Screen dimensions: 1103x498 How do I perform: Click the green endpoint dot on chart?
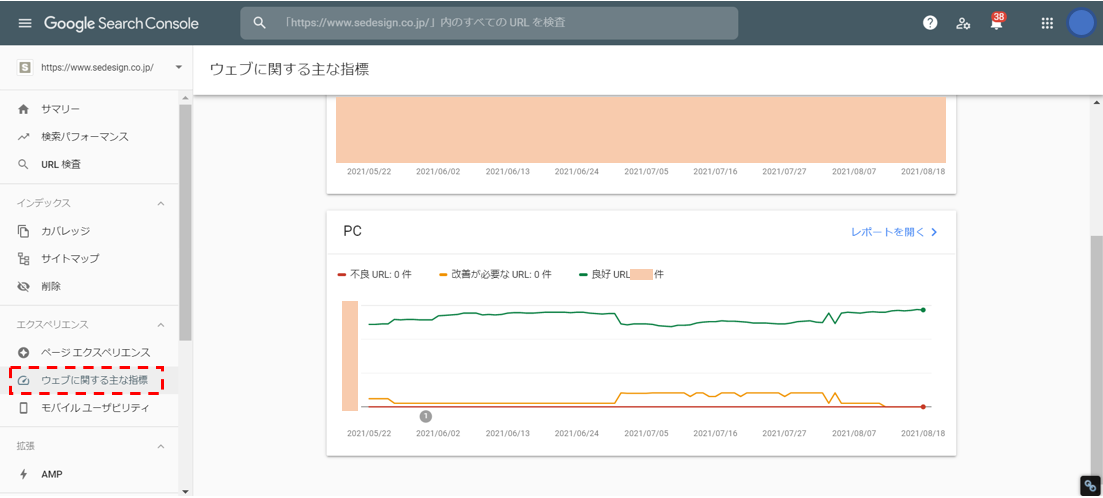pyautogui.click(x=923, y=309)
